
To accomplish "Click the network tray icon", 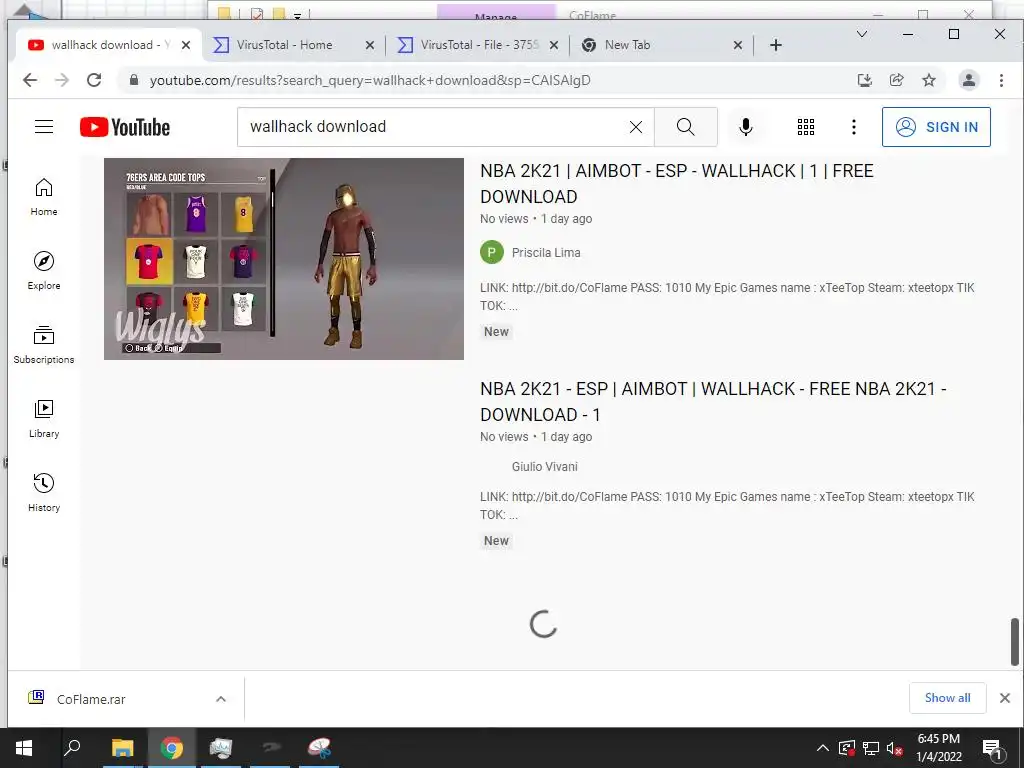I will click(871, 748).
